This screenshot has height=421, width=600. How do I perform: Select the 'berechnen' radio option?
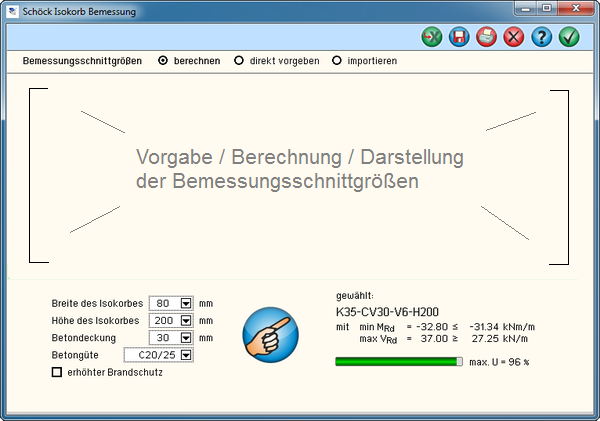164,61
